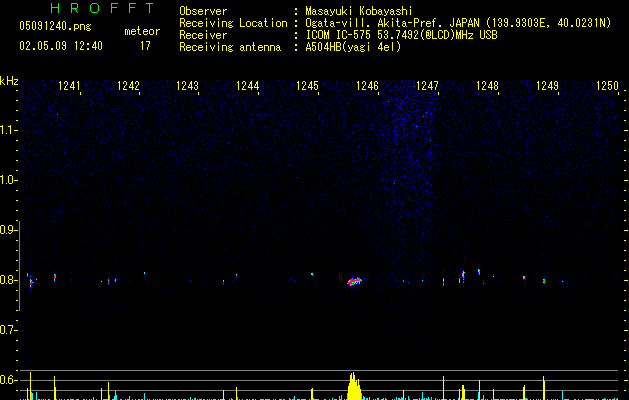629x400 pixels.
Task: Select the ICOM IC-575 53.7492 MHz USB text
Action: click(401, 35)
